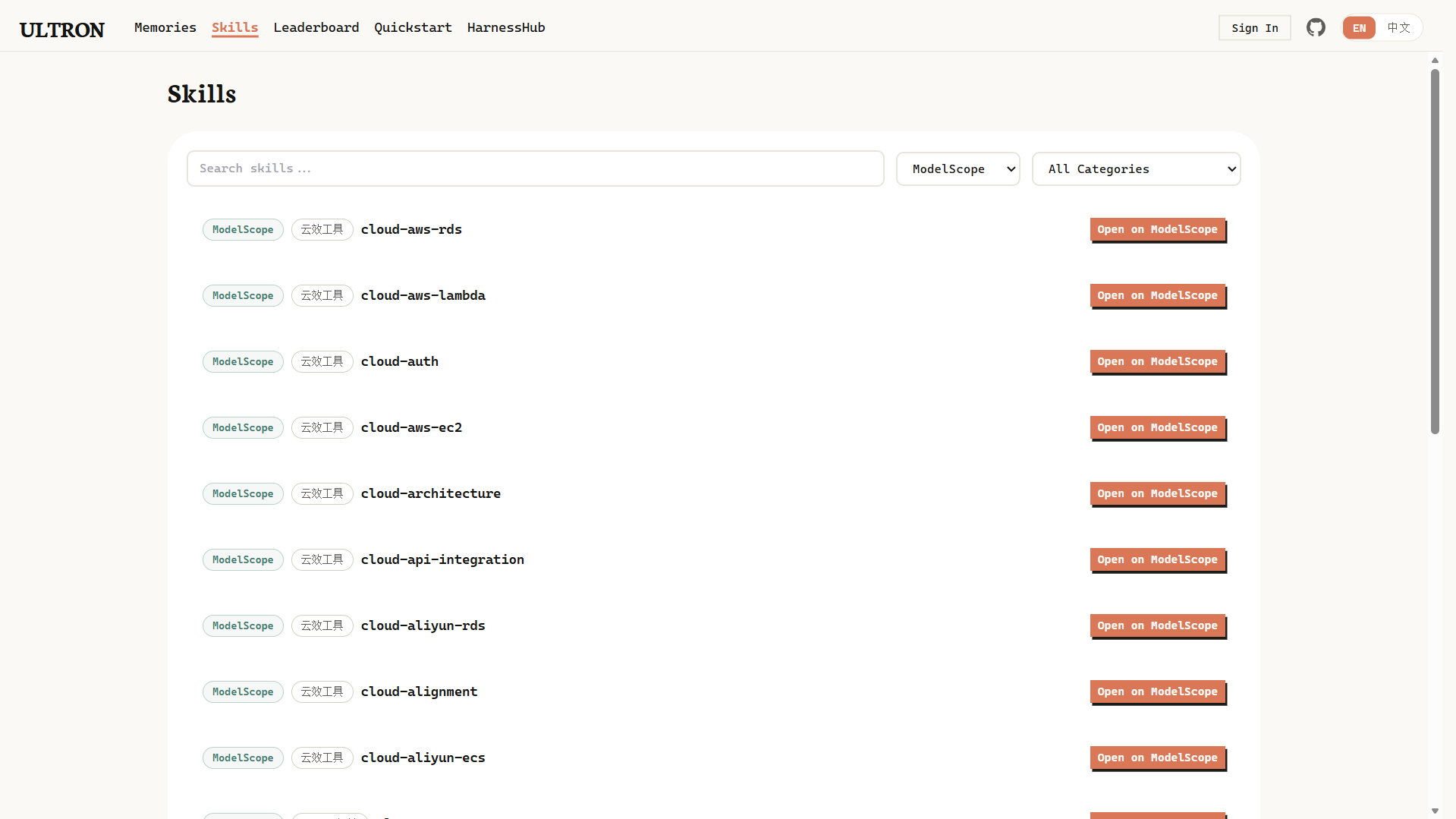Open cloud-api-integration on ModelScope
The width and height of the screenshot is (1456, 819).
coord(1157,559)
